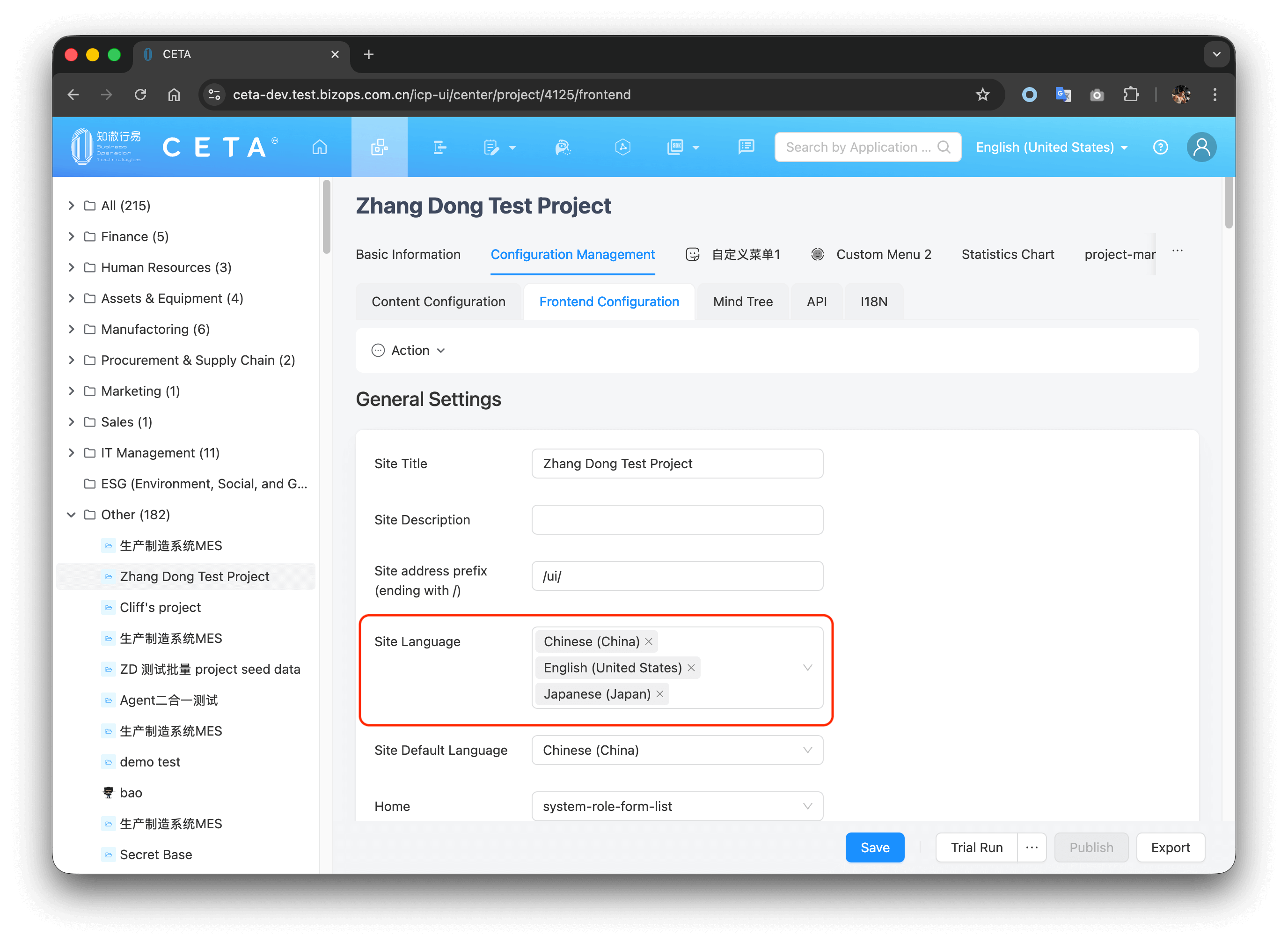Screen dimensions: 1288x943
Task: Switch to the Mind Tree tab
Action: click(743, 302)
